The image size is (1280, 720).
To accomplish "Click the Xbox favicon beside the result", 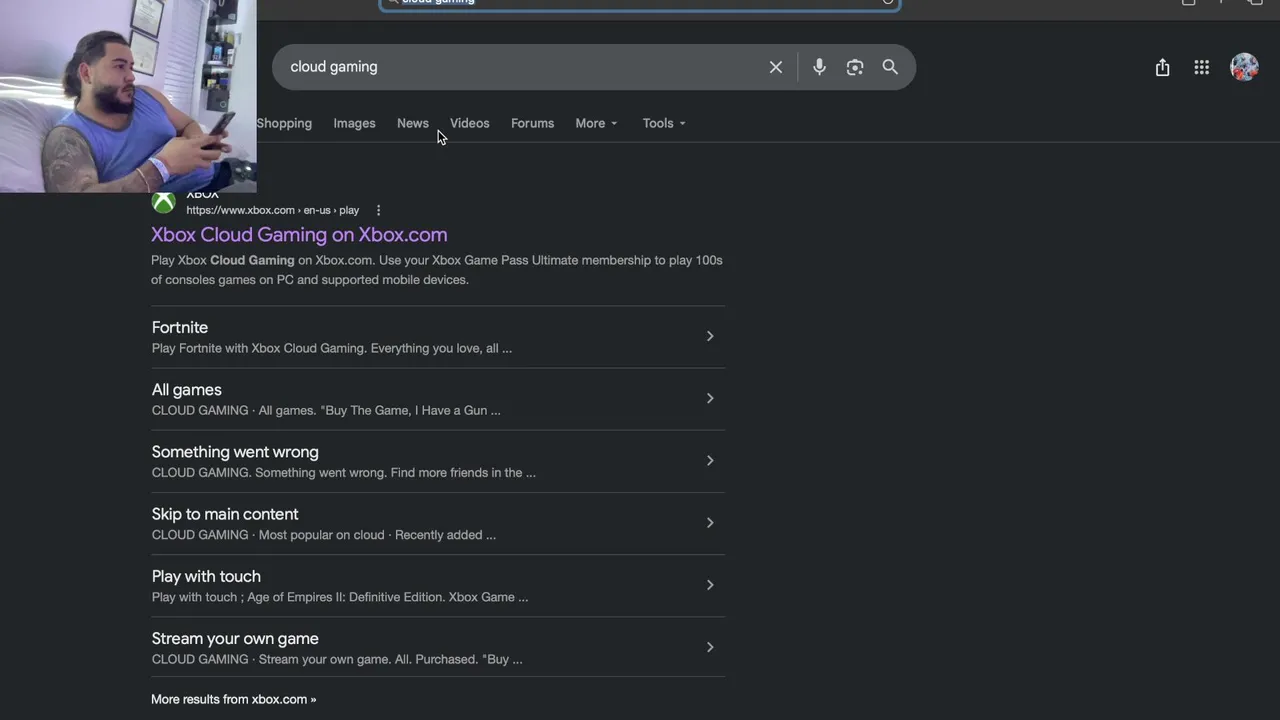I will pyautogui.click(x=163, y=202).
